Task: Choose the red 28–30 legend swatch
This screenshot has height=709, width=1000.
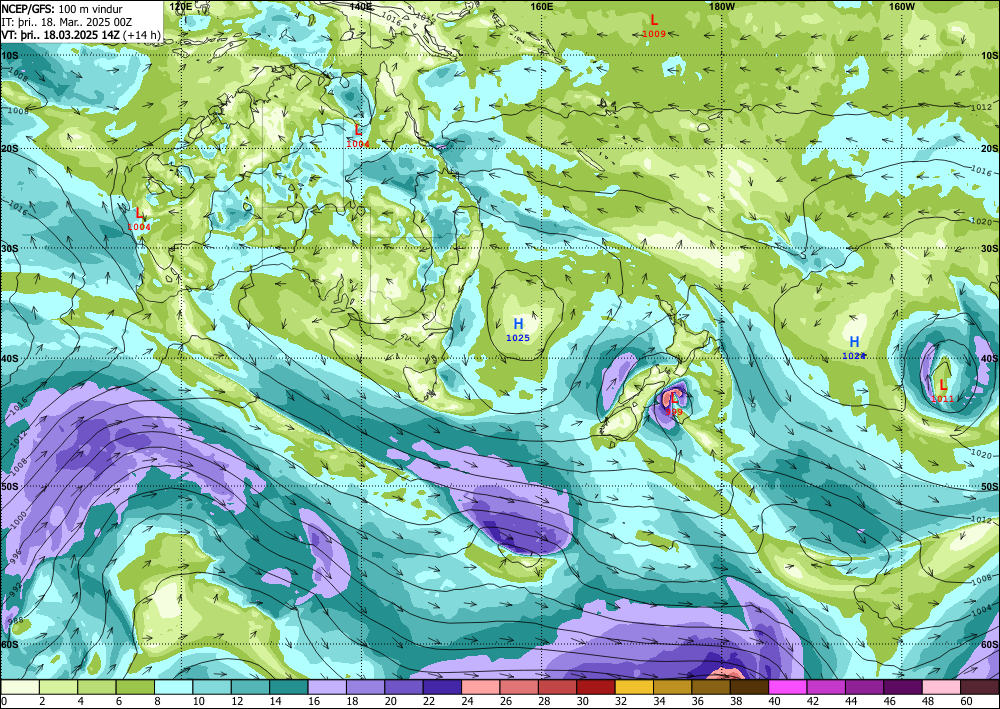Action: 557,687
